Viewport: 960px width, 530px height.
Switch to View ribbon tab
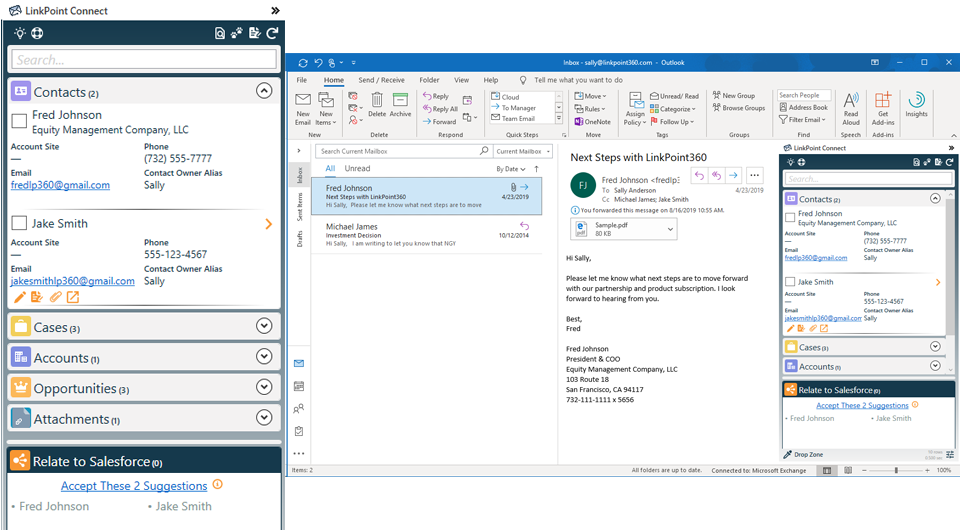462,80
